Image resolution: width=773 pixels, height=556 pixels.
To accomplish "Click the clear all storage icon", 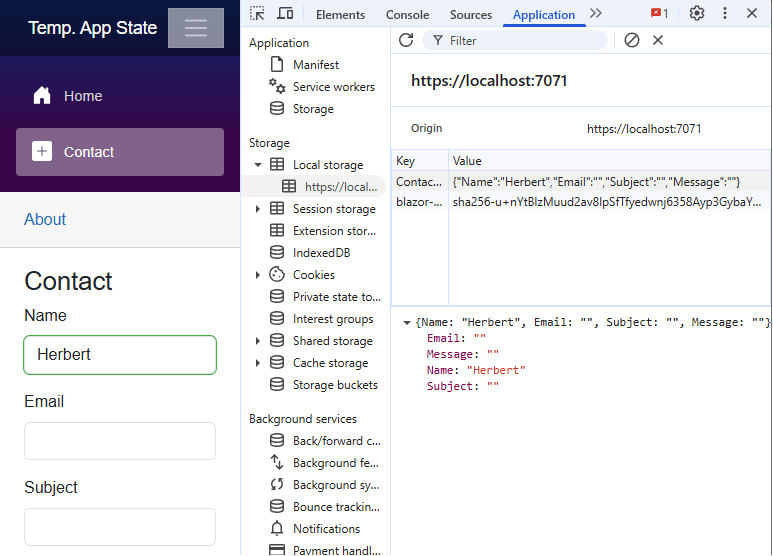I will (x=632, y=40).
